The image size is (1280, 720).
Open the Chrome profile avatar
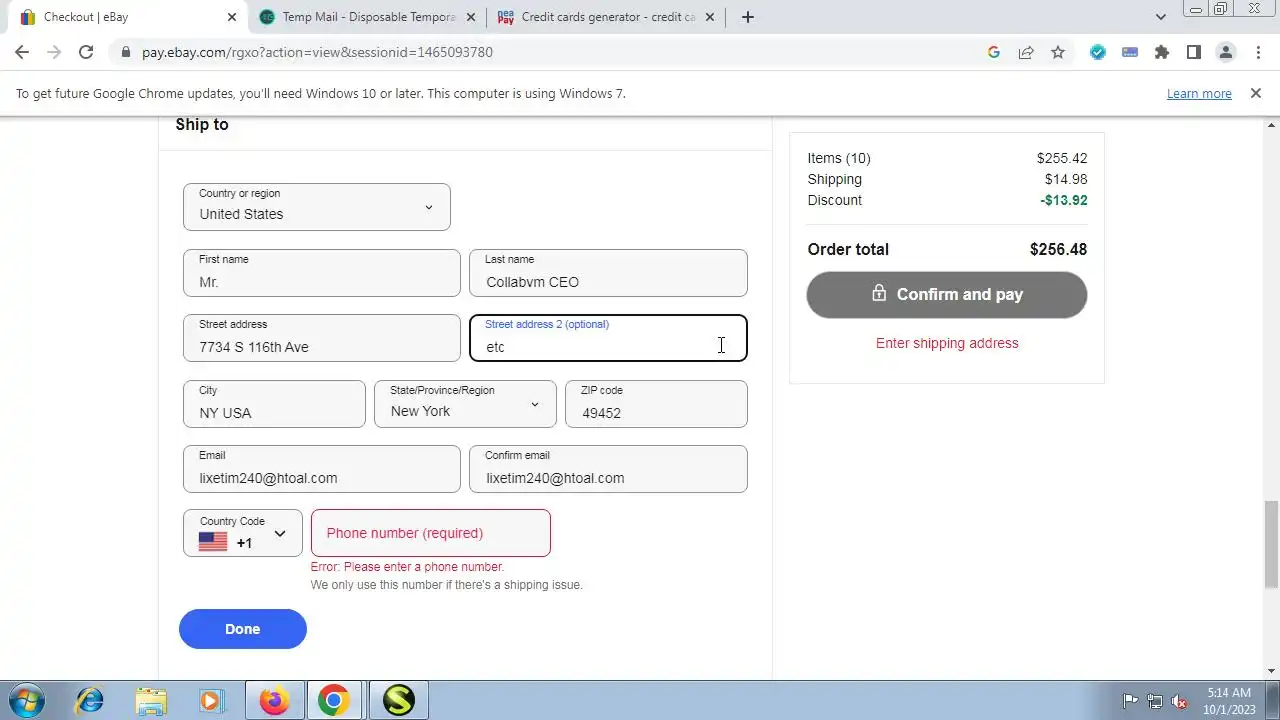(x=1226, y=52)
